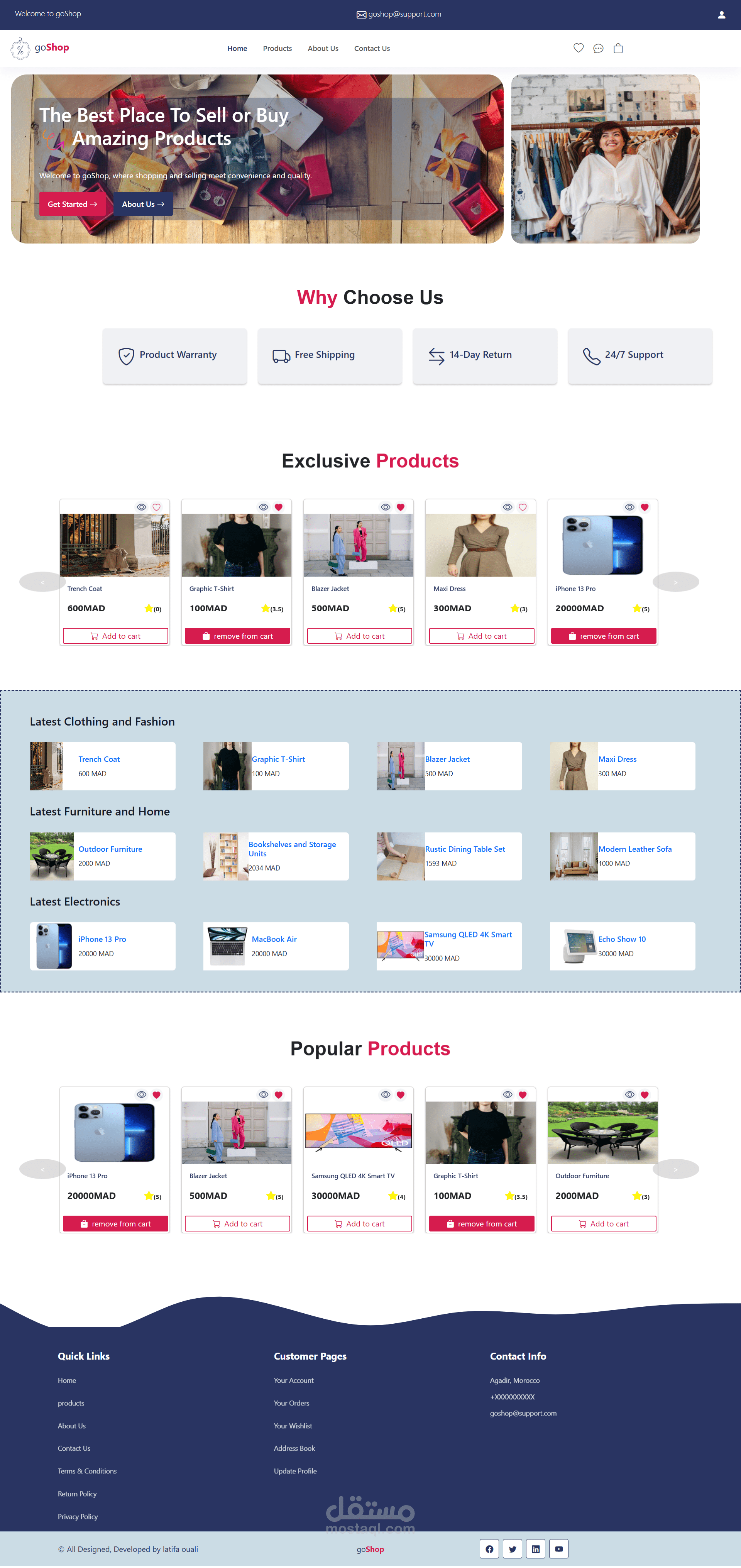The image size is (741, 1568).
Task: Click the chat/messages icon in navbar
Action: (598, 47)
